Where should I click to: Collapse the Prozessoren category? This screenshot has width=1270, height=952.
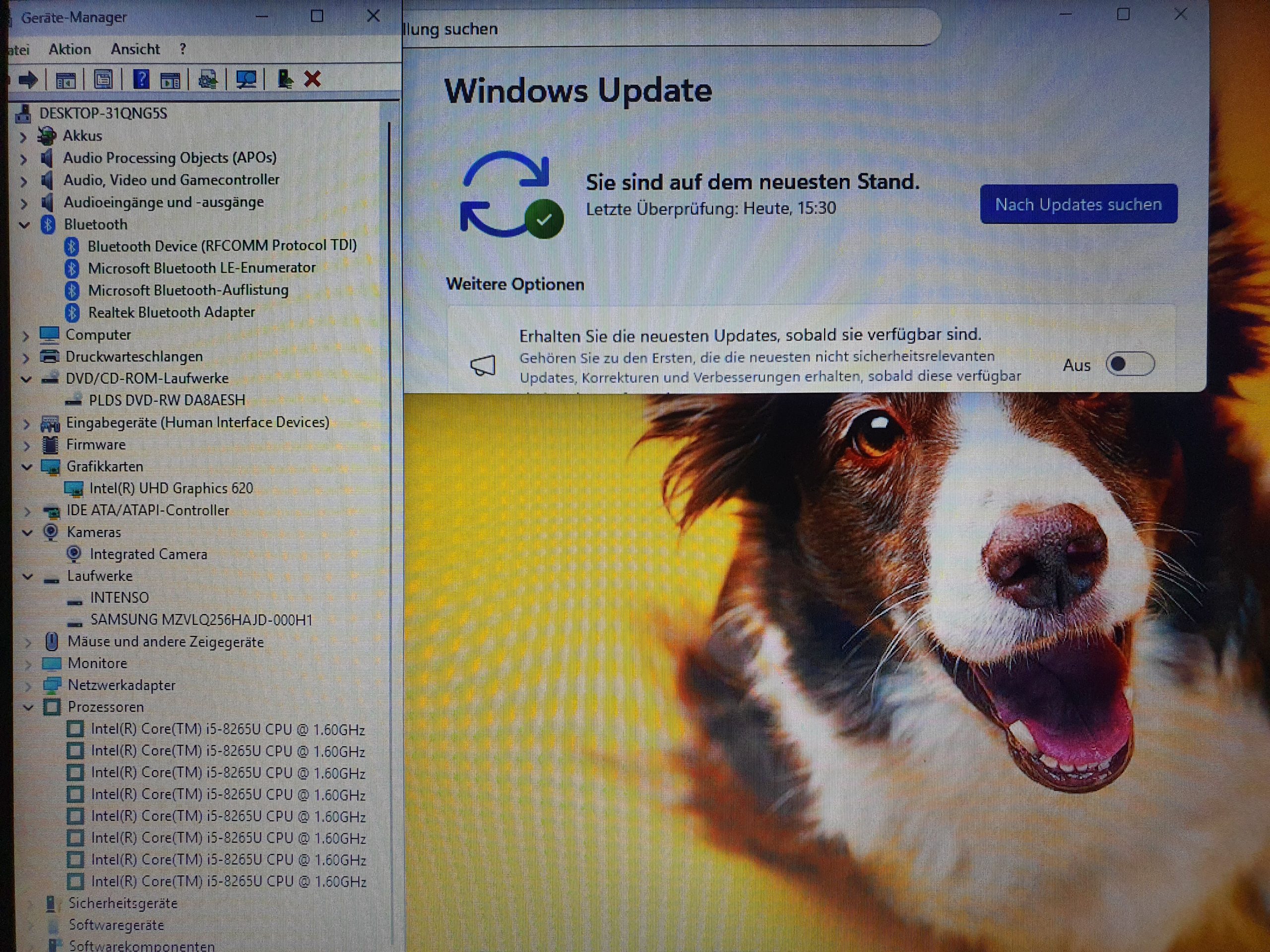pos(28,708)
